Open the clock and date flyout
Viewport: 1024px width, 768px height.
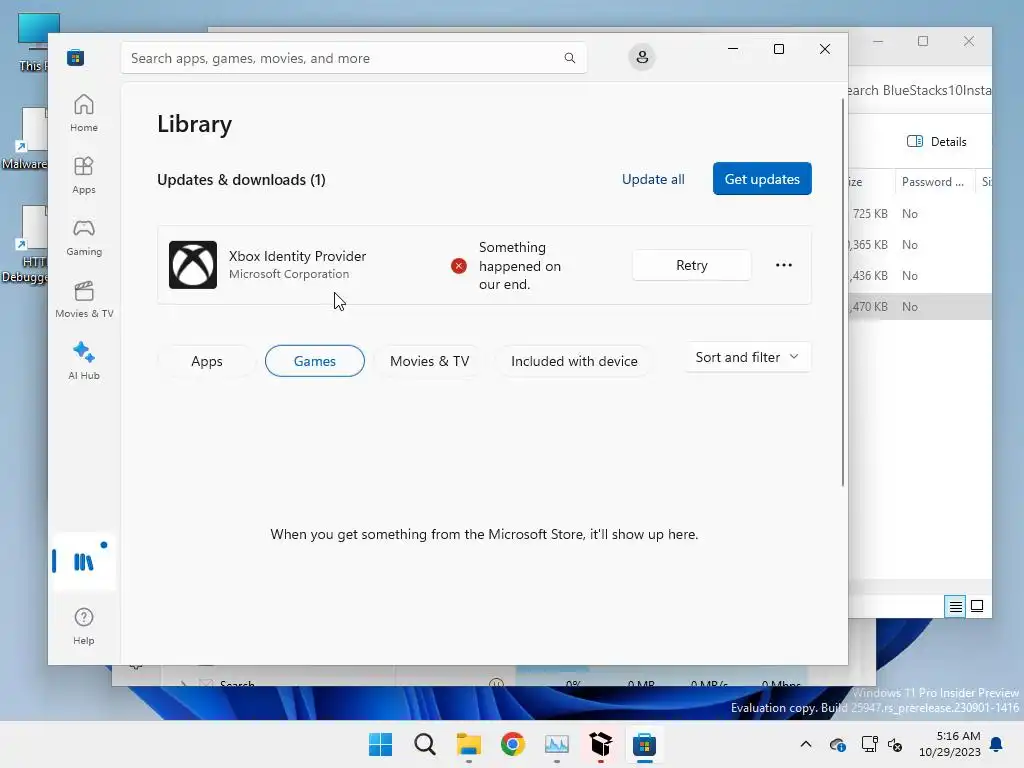point(949,744)
